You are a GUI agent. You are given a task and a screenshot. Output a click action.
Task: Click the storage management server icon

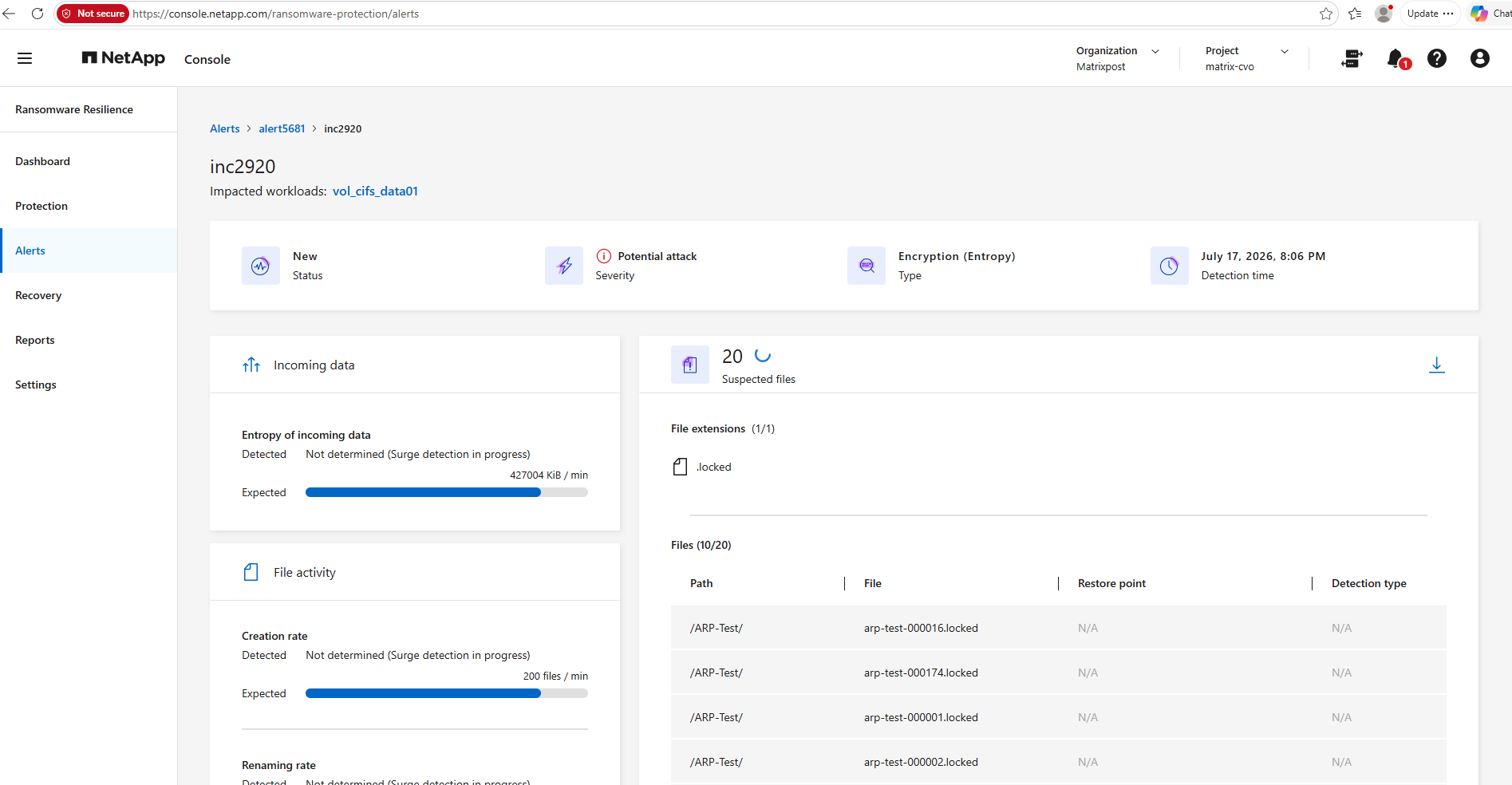pos(1352,58)
